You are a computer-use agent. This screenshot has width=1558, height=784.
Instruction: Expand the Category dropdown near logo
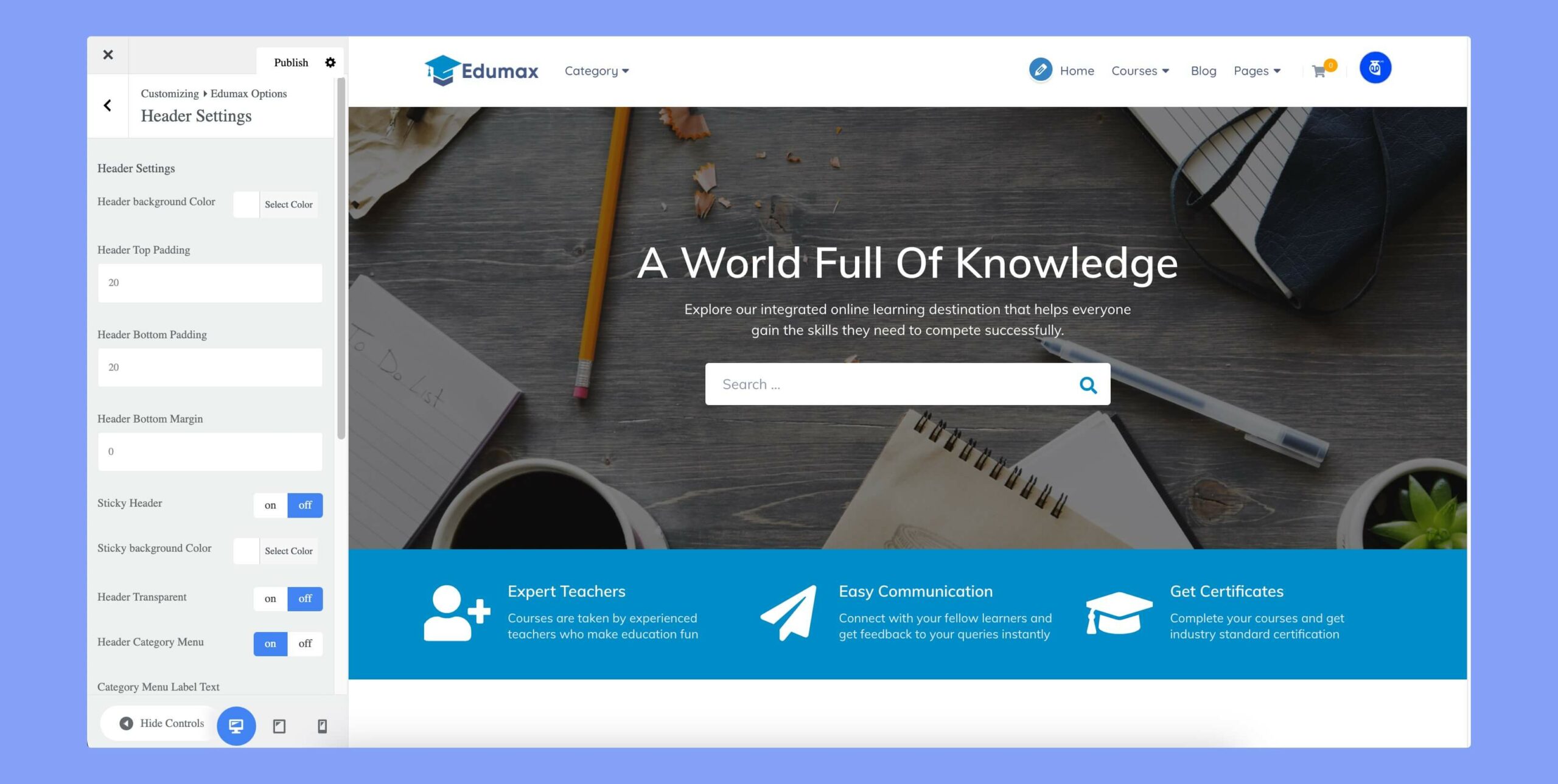[597, 70]
